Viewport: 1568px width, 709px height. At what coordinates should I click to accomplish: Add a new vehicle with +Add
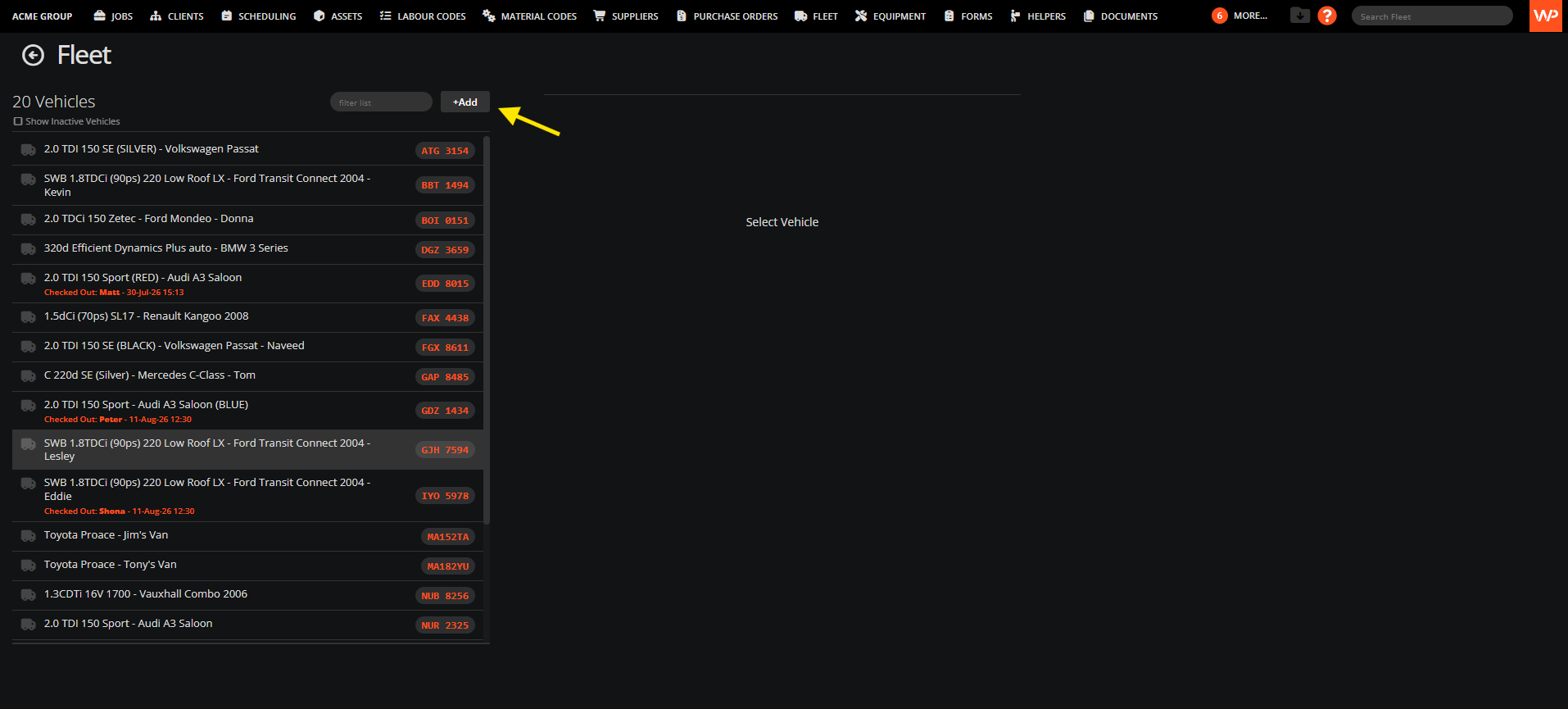click(x=465, y=102)
